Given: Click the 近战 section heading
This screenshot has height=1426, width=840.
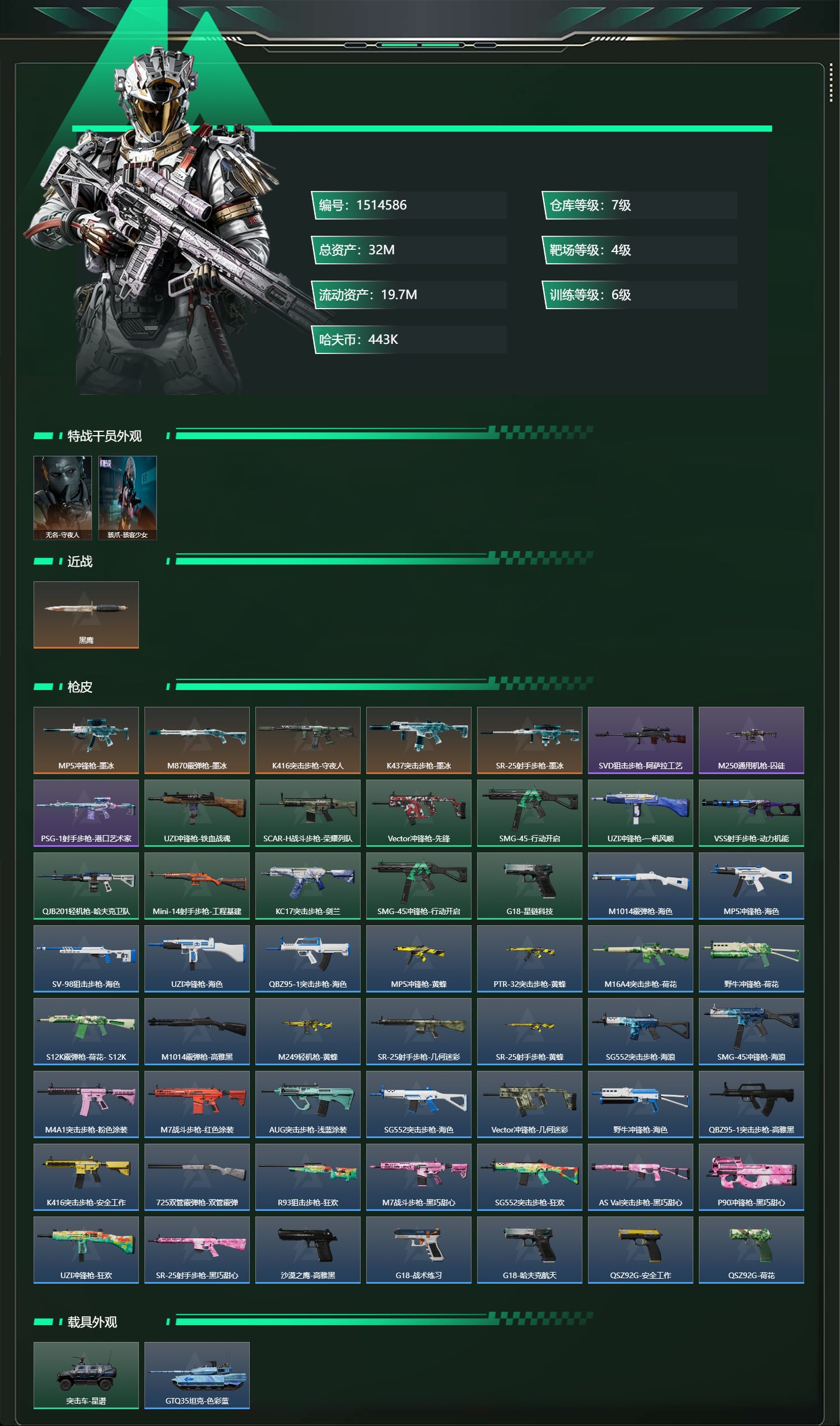Looking at the screenshot, I should (x=80, y=561).
